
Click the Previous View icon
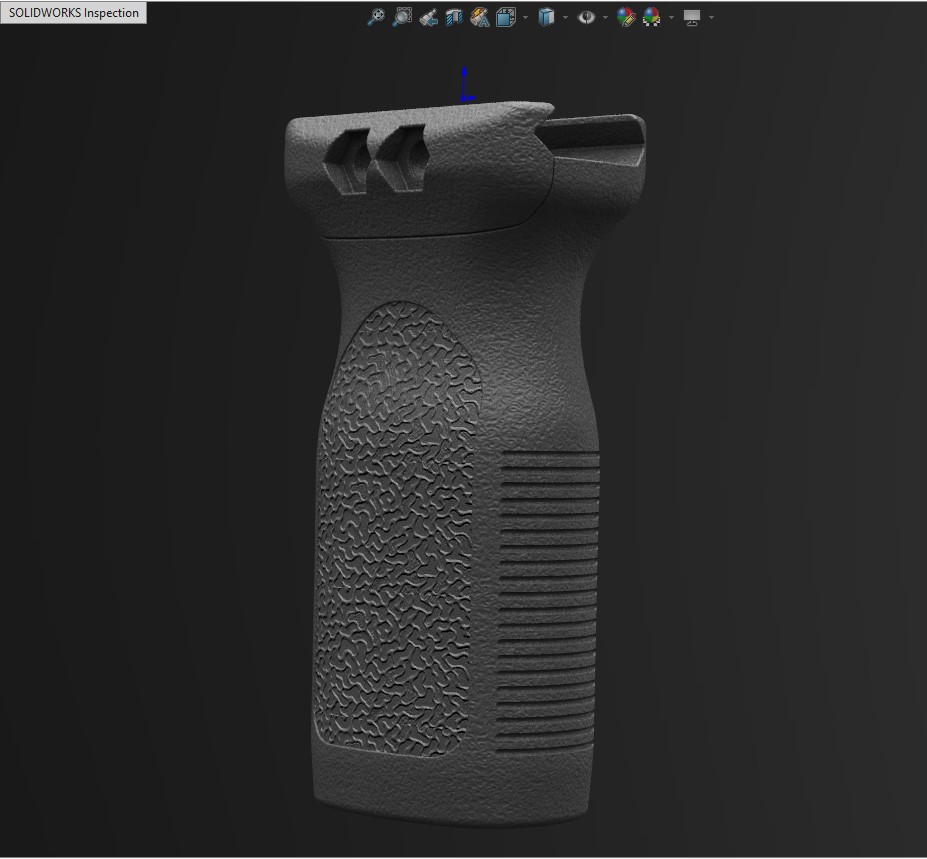tap(428, 17)
